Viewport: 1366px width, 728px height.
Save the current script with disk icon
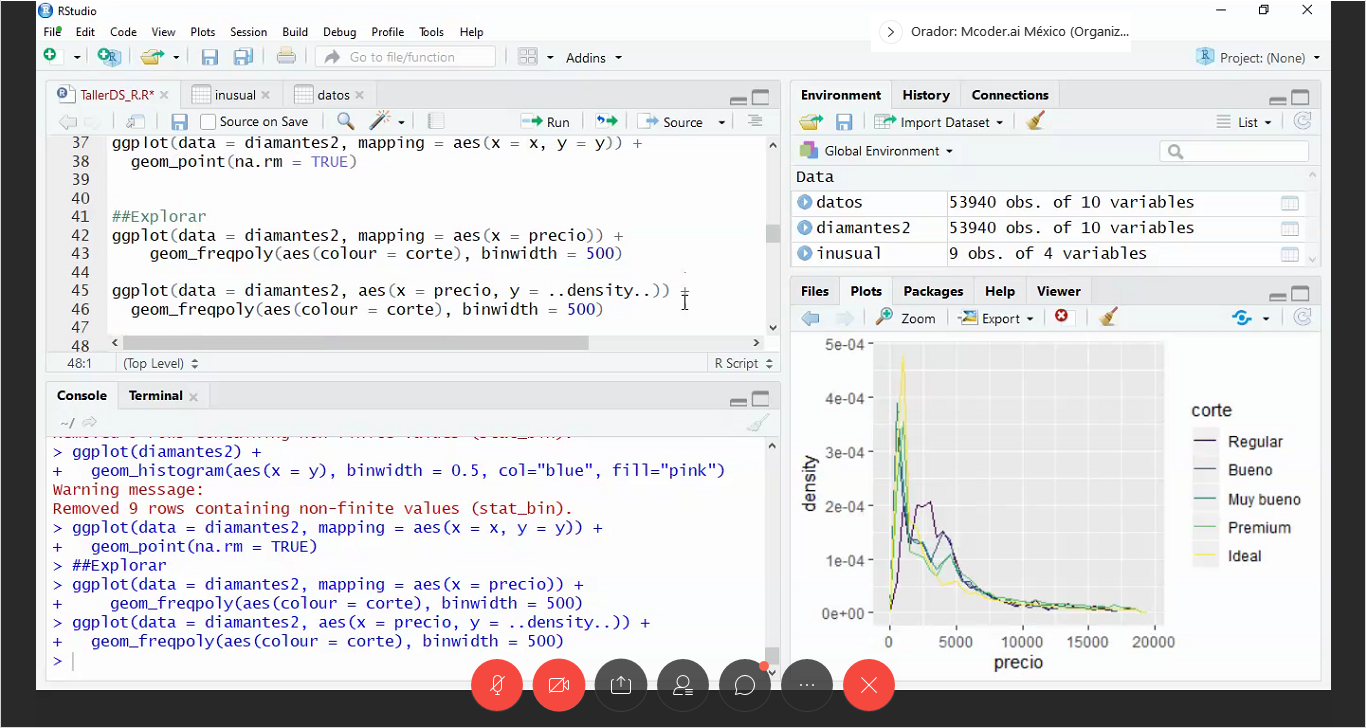[x=179, y=122]
